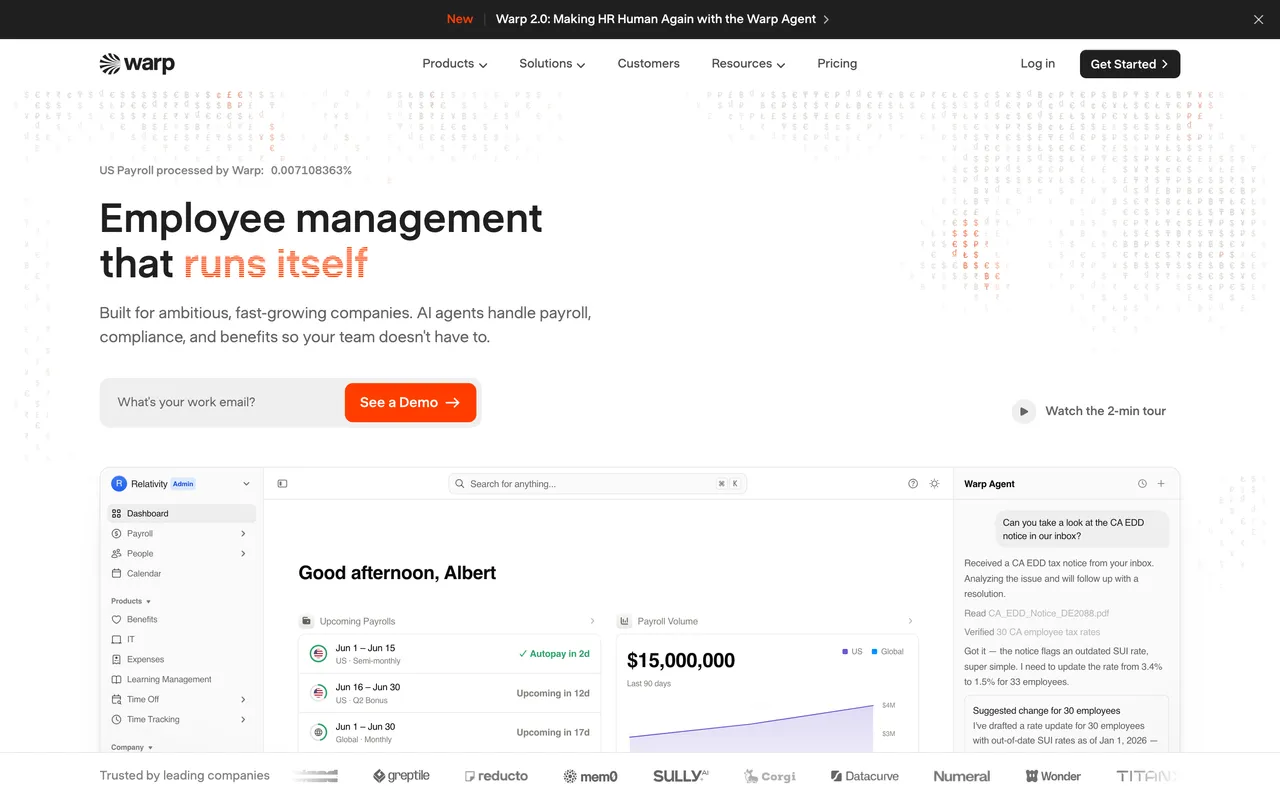This screenshot has height=800, width=1280.
Task: Open Warp Agent history clock icon
Action: (1142, 484)
